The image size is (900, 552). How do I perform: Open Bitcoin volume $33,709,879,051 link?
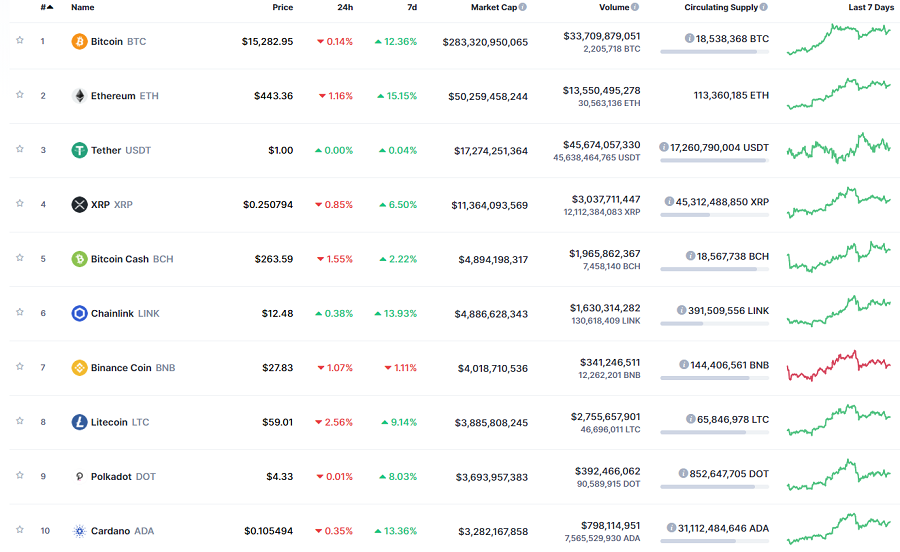coord(602,36)
